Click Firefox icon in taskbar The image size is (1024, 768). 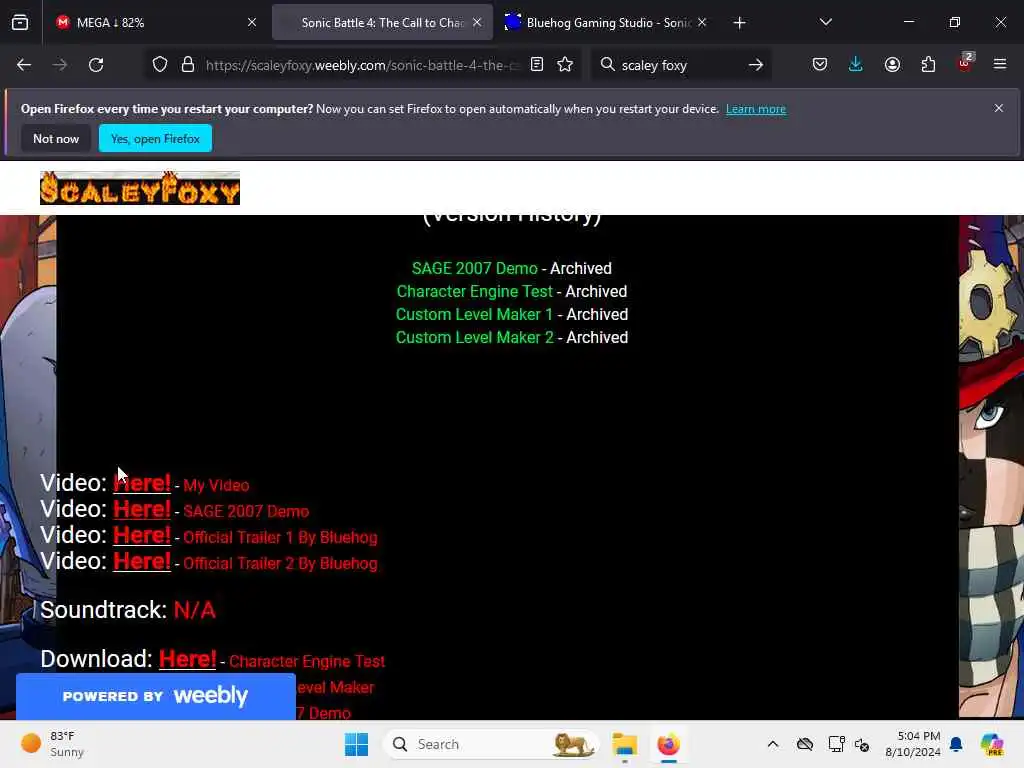[x=668, y=744]
